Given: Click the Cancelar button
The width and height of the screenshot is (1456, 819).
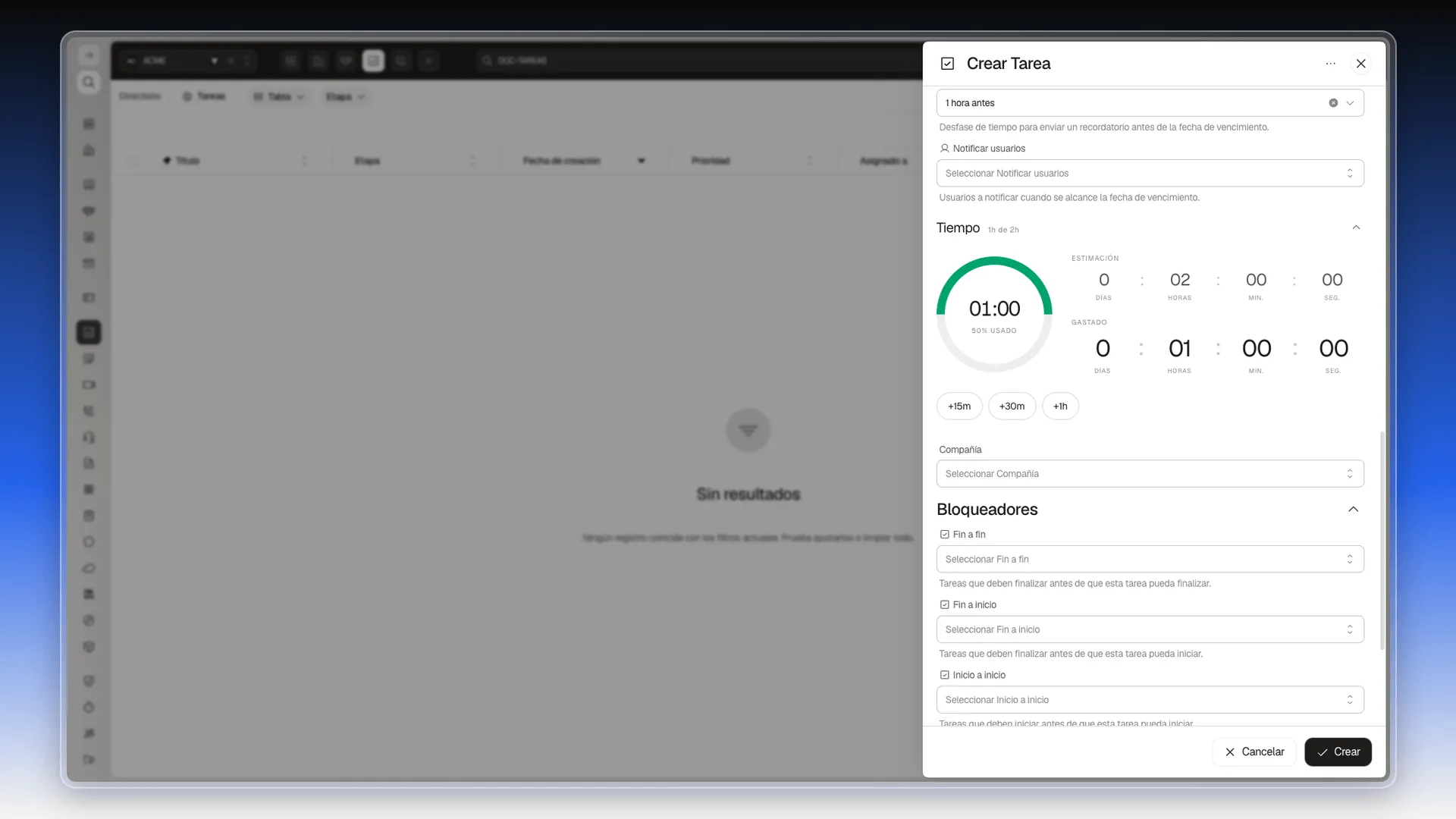Looking at the screenshot, I should pyautogui.click(x=1254, y=752).
